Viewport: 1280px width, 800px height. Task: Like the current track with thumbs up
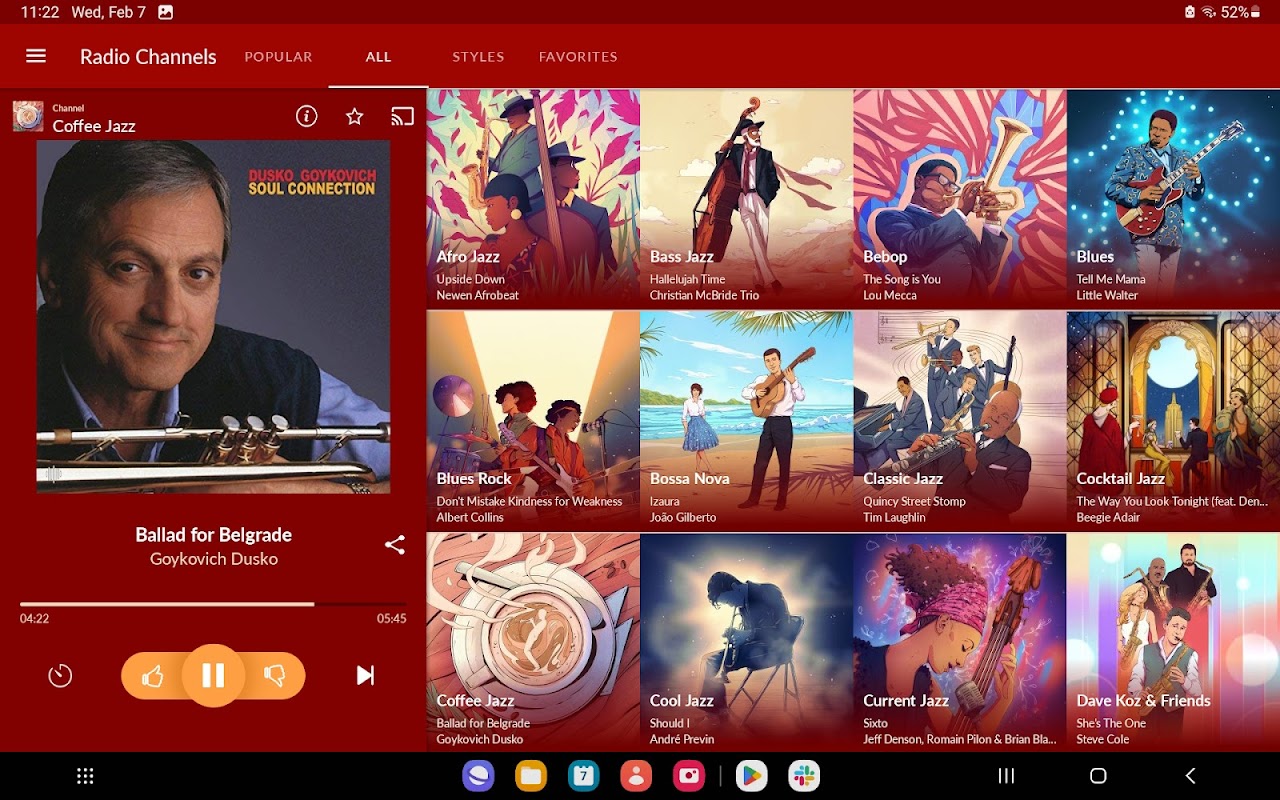(x=153, y=677)
